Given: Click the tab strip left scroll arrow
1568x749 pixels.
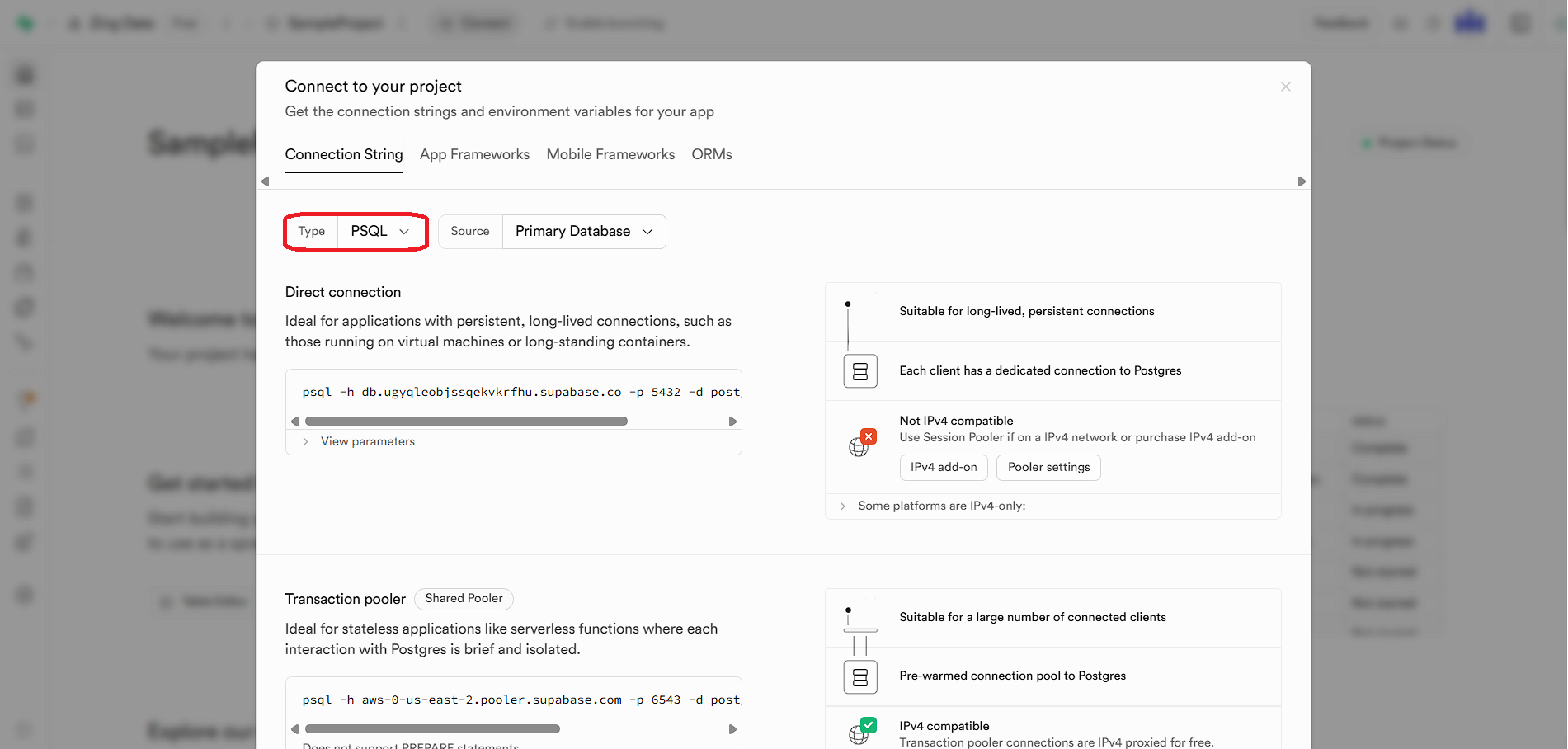Looking at the screenshot, I should [265, 181].
